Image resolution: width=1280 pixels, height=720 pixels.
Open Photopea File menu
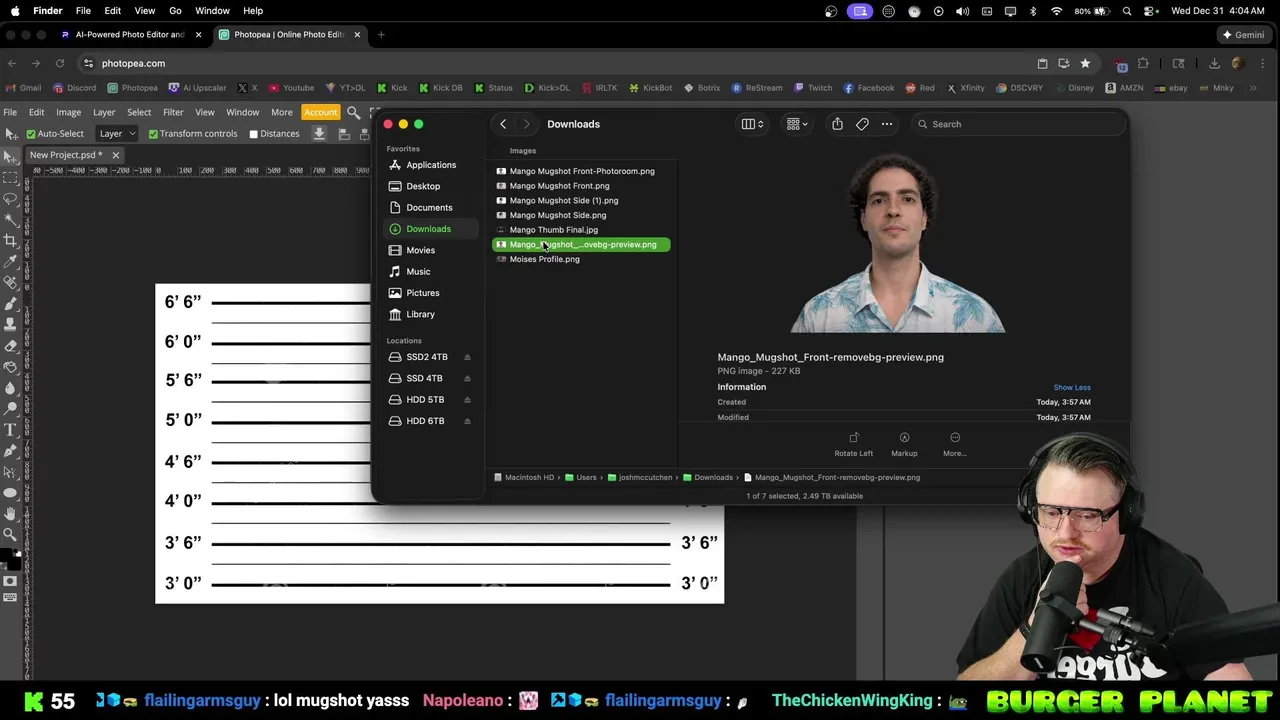(x=10, y=112)
